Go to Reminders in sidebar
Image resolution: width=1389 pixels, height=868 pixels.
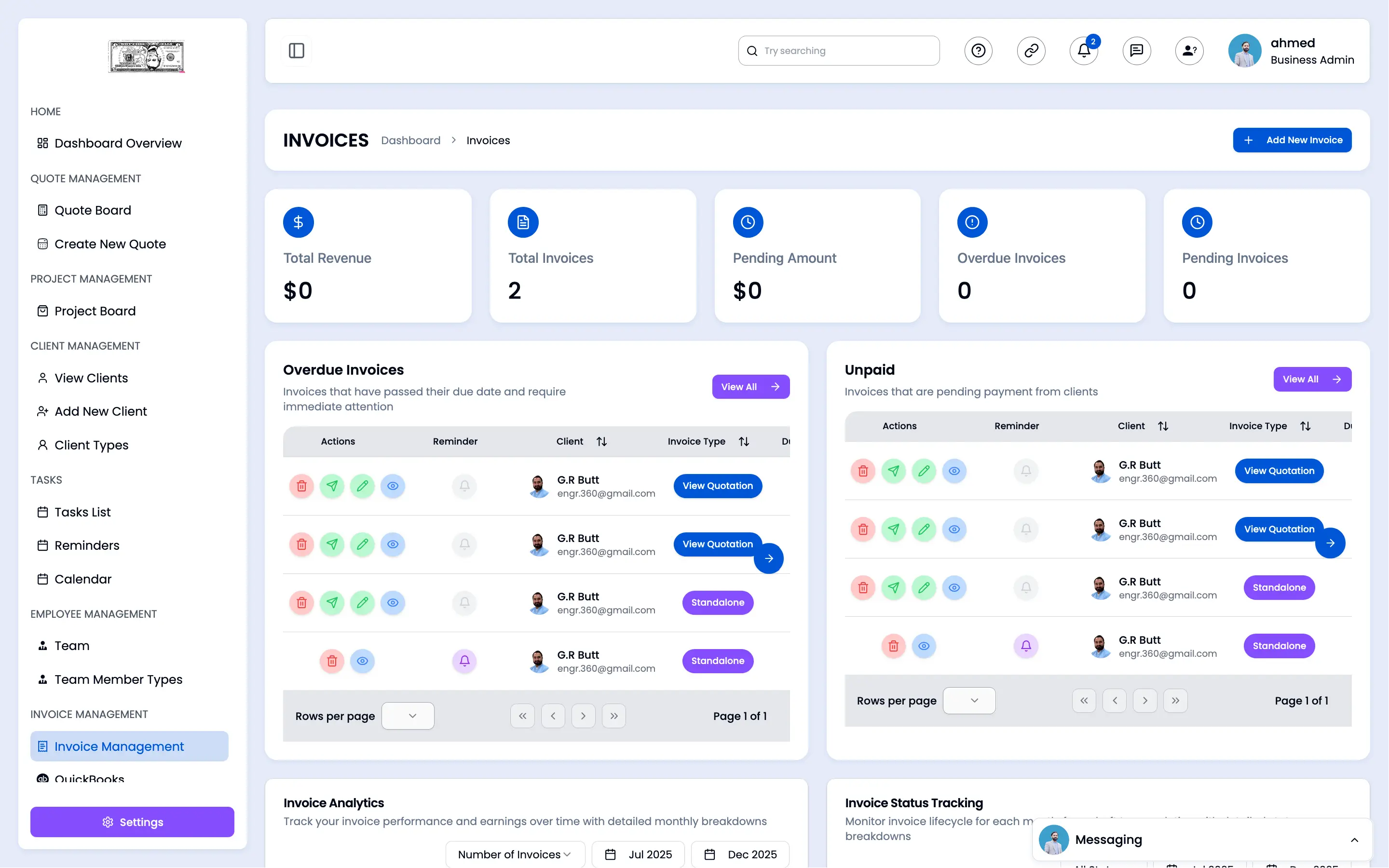[x=87, y=545]
